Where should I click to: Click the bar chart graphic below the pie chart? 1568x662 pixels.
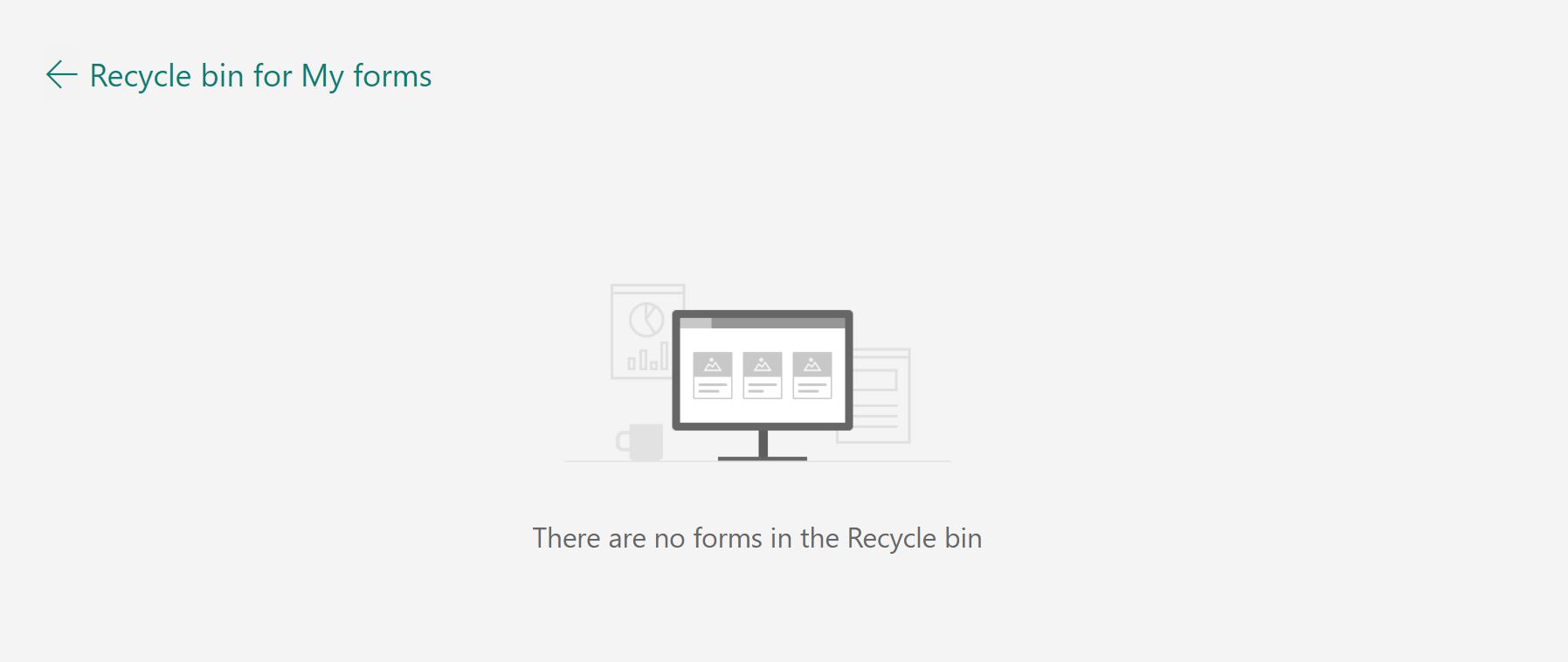pyautogui.click(x=648, y=356)
